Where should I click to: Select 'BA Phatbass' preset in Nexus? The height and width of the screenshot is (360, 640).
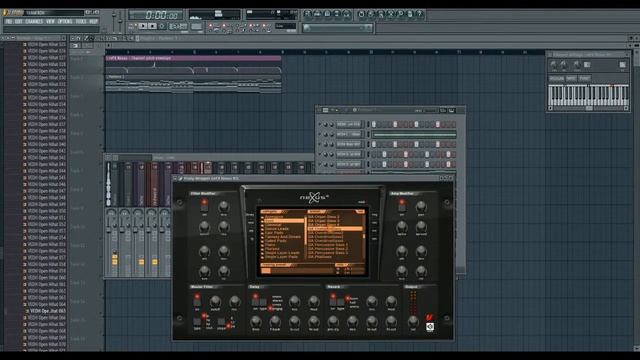click(320, 257)
